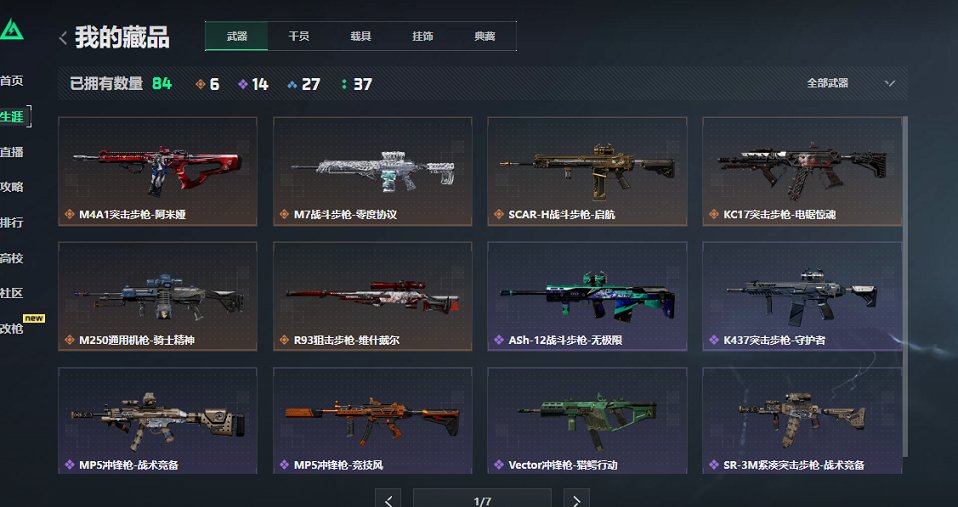Go back using the arrow beside 我的藏品

coord(63,38)
